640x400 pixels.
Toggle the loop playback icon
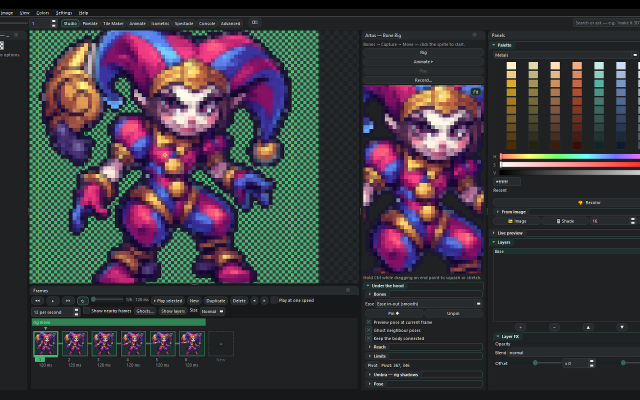[x=82, y=301]
